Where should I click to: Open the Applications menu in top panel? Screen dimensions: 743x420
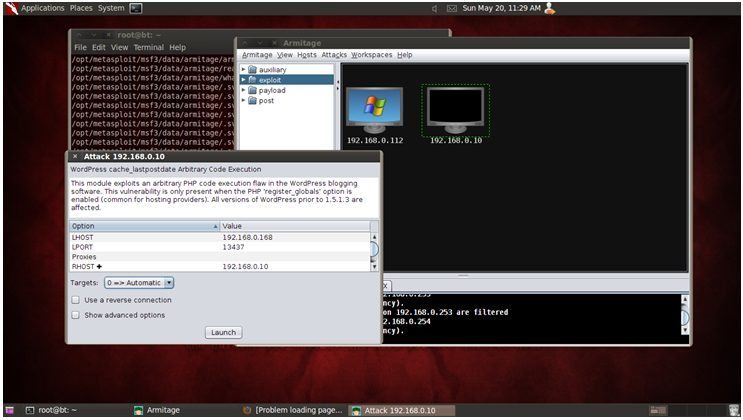(x=43, y=8)
